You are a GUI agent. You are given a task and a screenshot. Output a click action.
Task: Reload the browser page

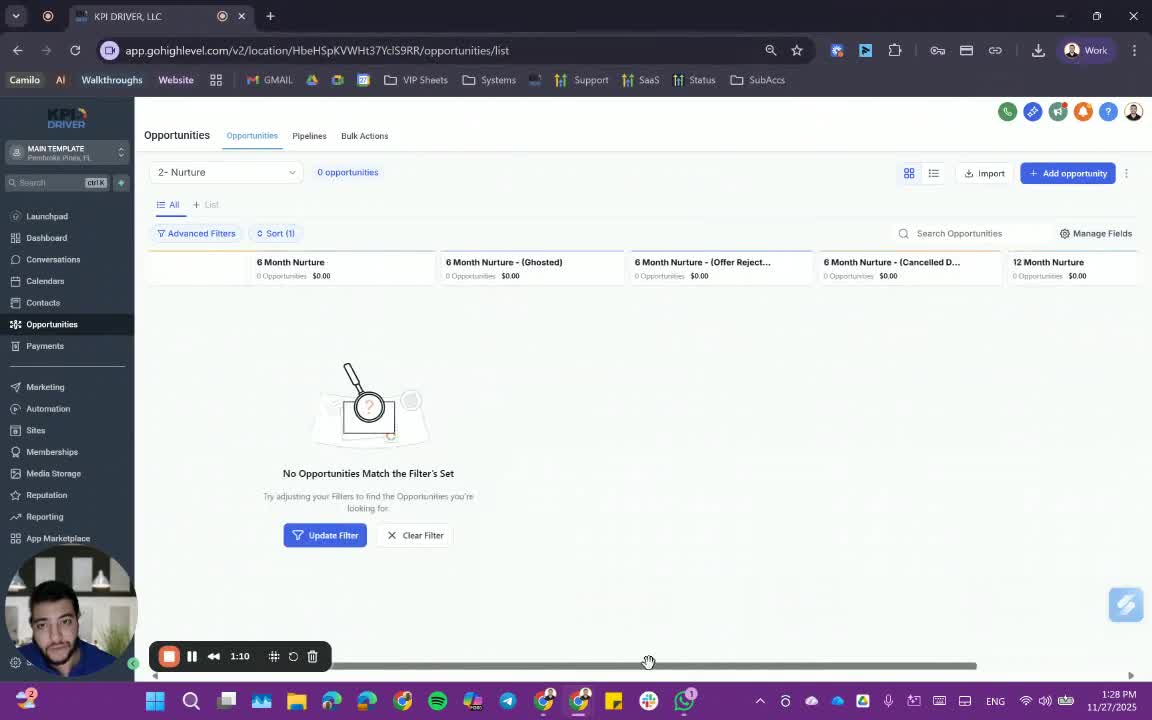75,51
